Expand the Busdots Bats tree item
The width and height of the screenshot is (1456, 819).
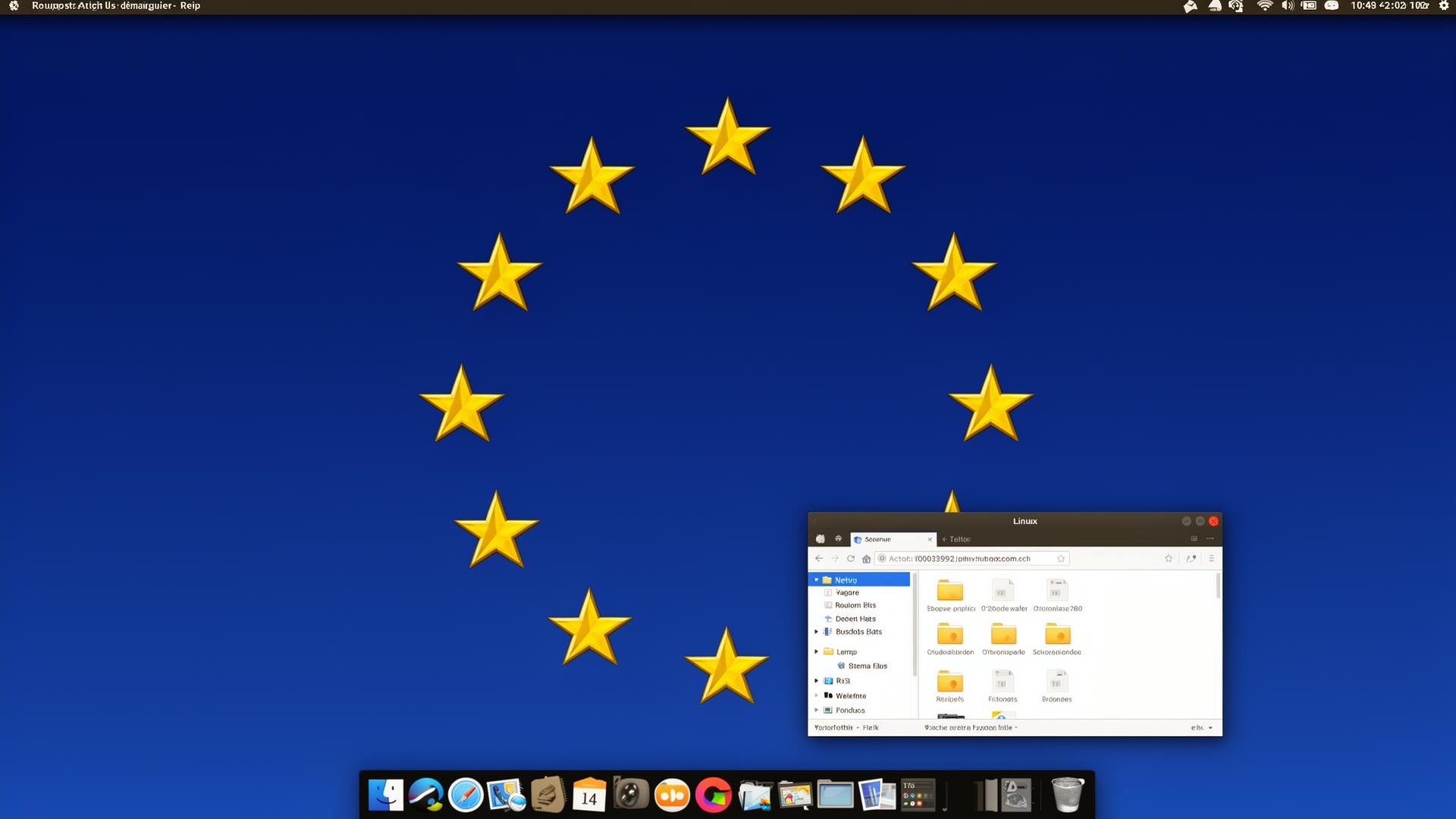pos(817,632)
